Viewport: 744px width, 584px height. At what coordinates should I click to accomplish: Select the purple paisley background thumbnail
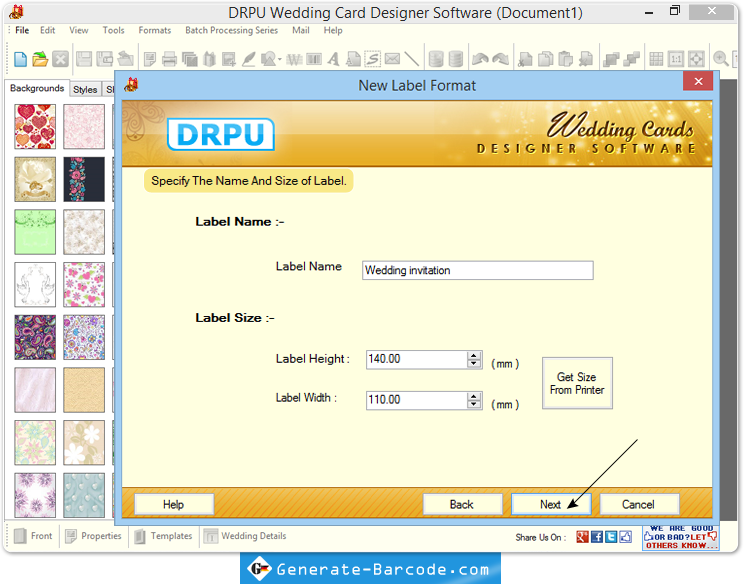pyautogui.click(x=35, y=337)
